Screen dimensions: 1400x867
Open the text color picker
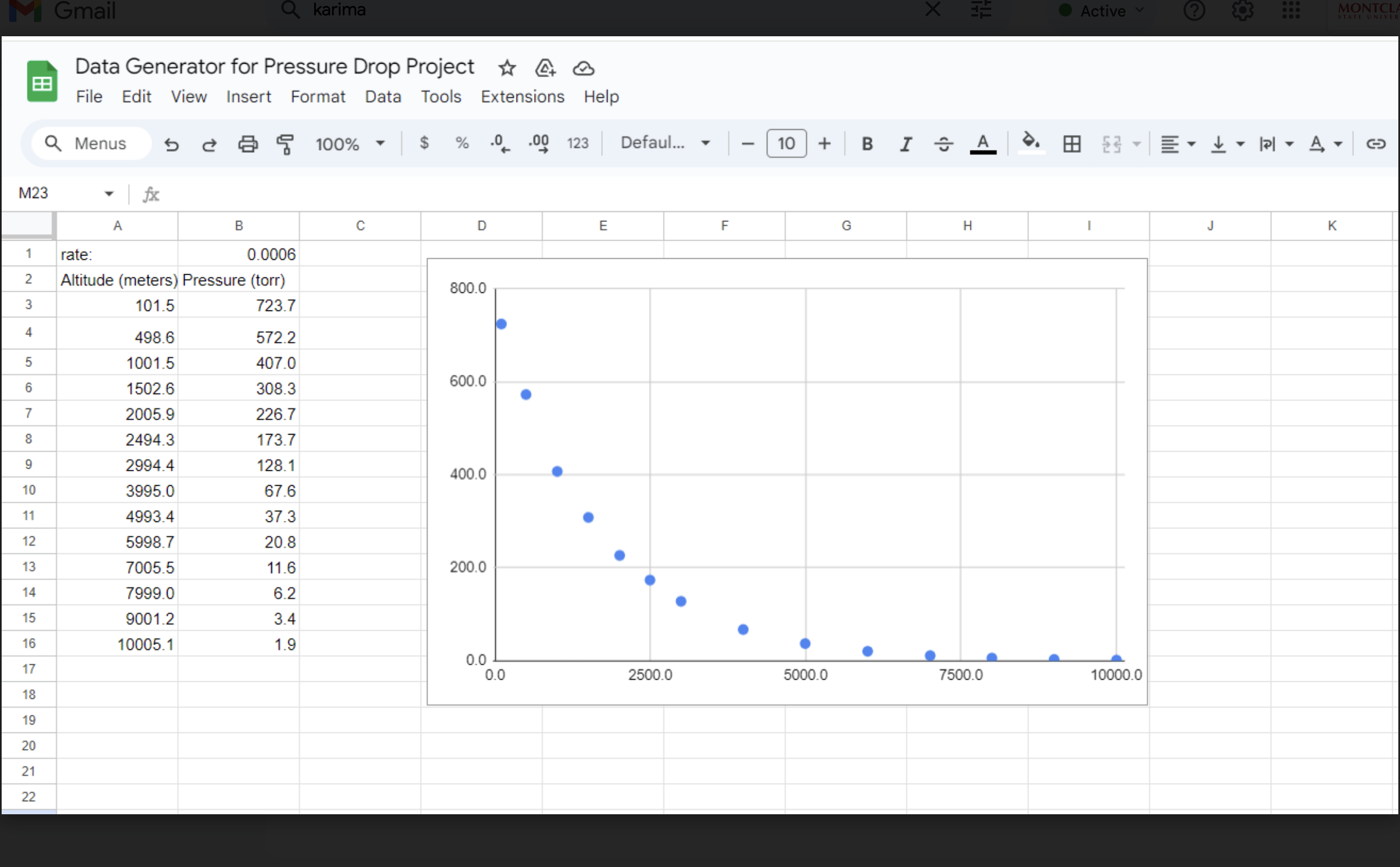pyautogui.click(x=982, y=144)
